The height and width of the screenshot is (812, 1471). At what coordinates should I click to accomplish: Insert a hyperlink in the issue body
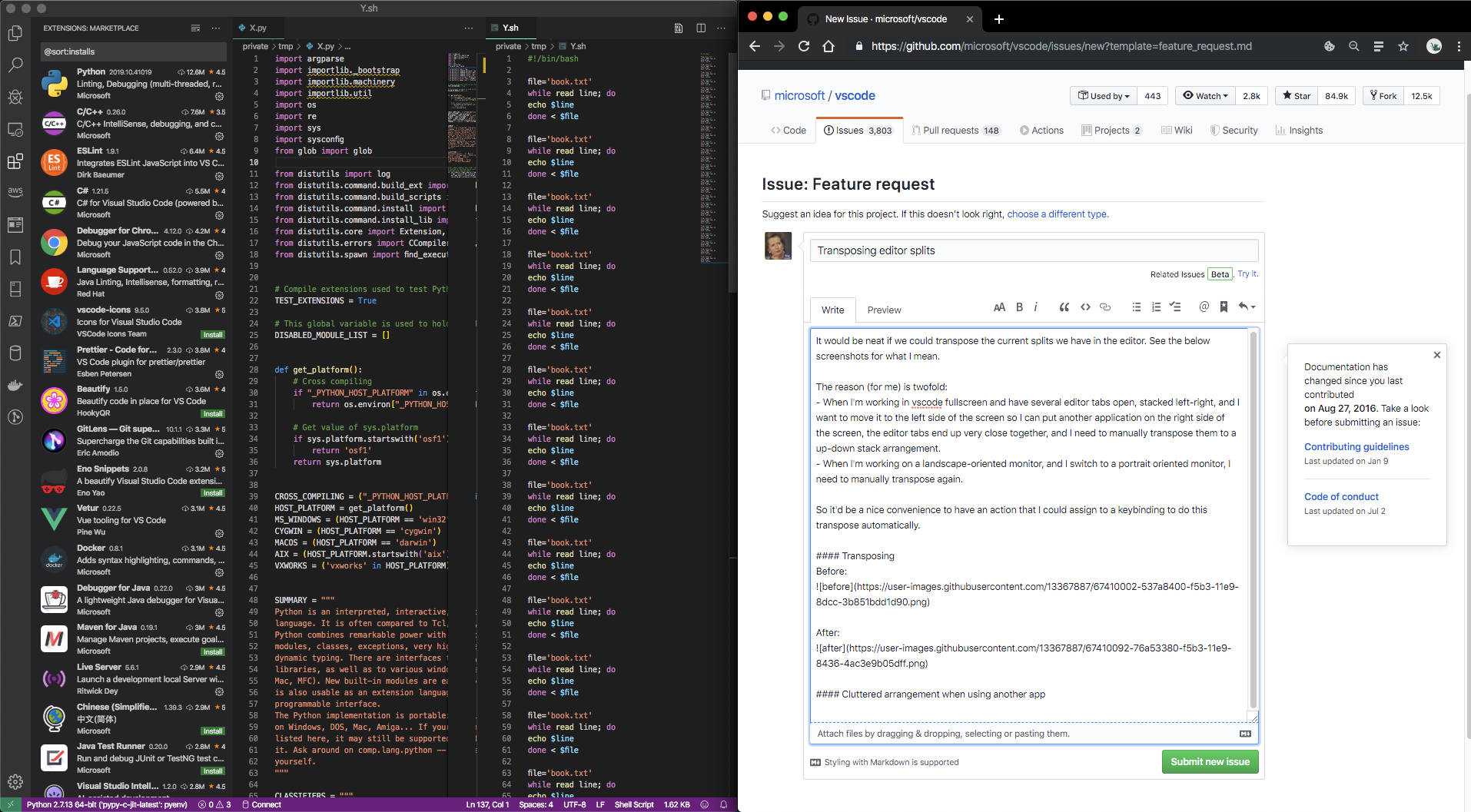[x=1105, y=307]
